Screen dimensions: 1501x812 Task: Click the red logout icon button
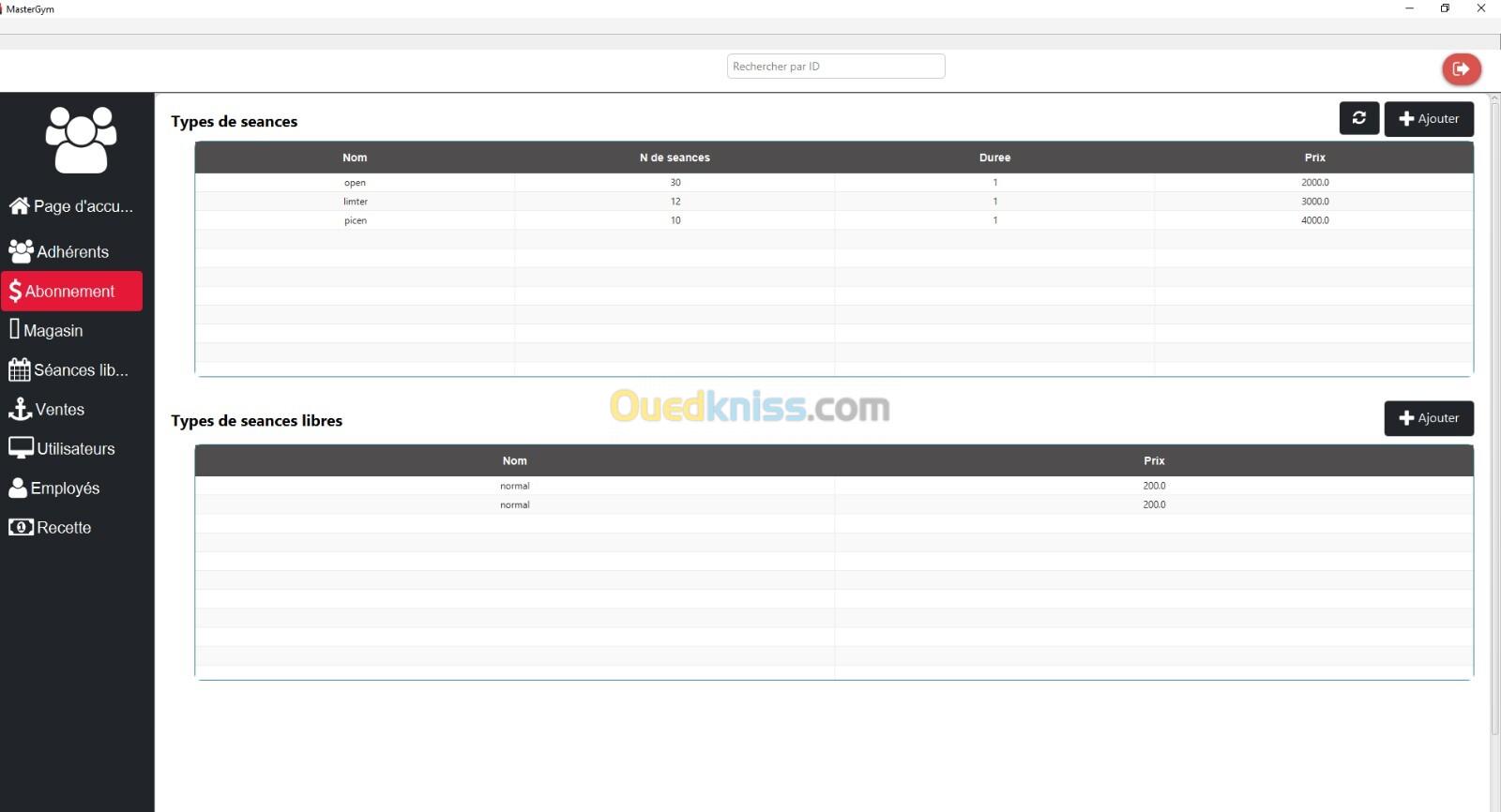tap(1461, 68)
